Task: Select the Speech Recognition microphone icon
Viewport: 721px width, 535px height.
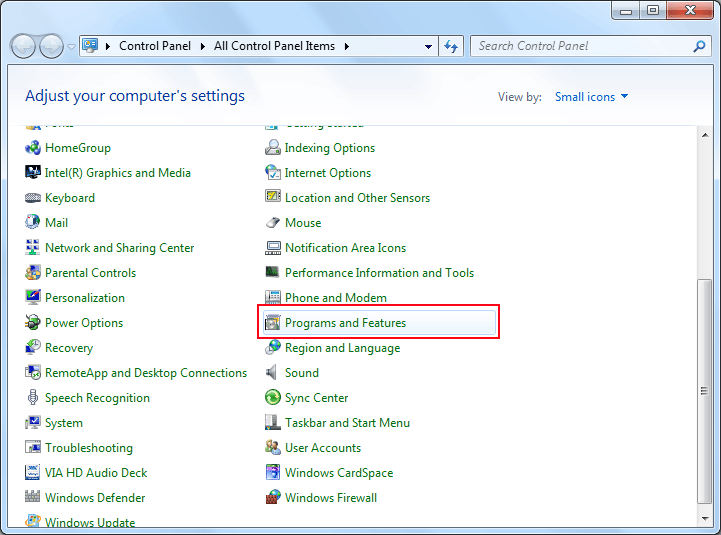Action: point(33,398)
